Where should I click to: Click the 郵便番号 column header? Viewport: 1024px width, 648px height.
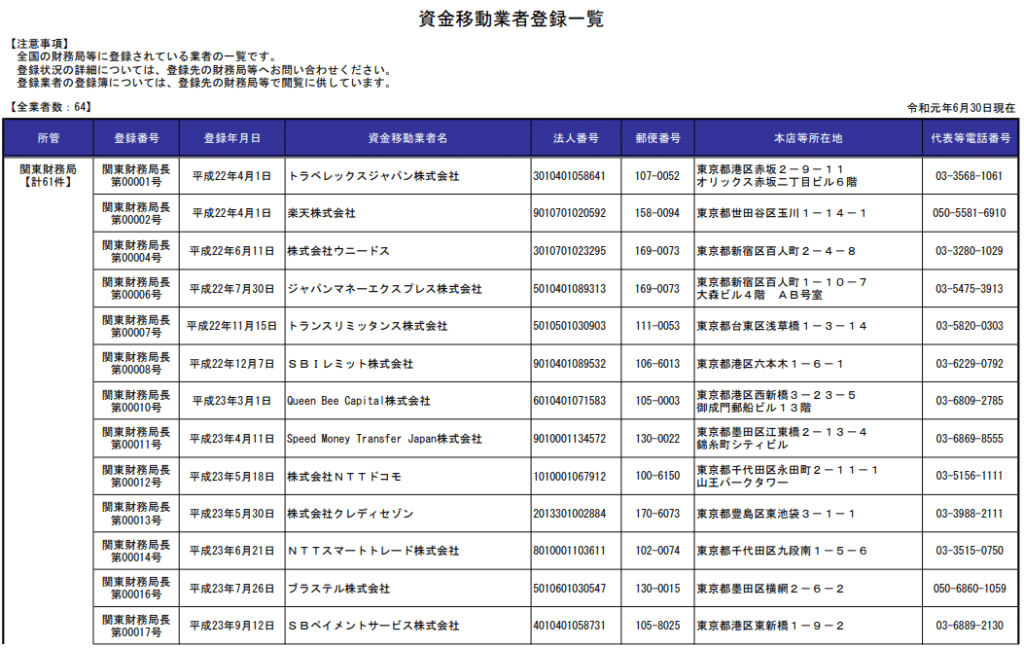pyautogui.click(x=658, y=138)
